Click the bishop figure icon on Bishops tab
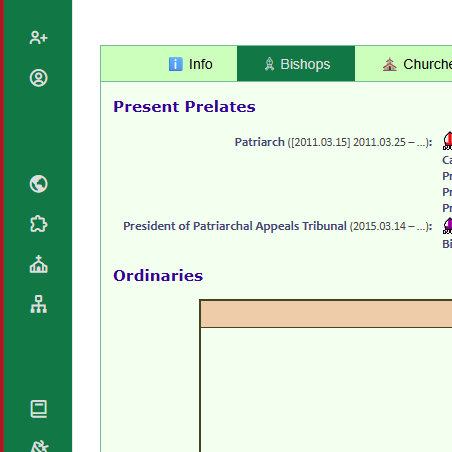This screenshot has height=452, width=452. [269, 64]
